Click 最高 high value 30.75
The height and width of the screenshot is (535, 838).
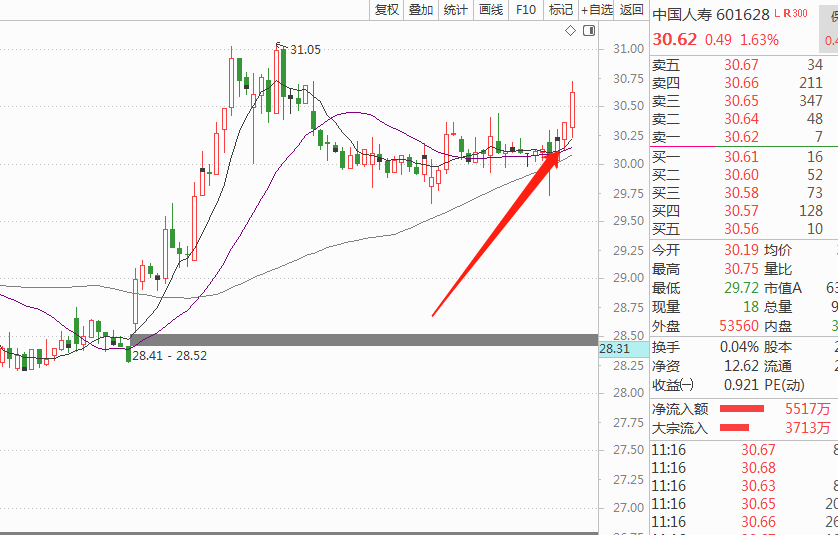(741, 269)
